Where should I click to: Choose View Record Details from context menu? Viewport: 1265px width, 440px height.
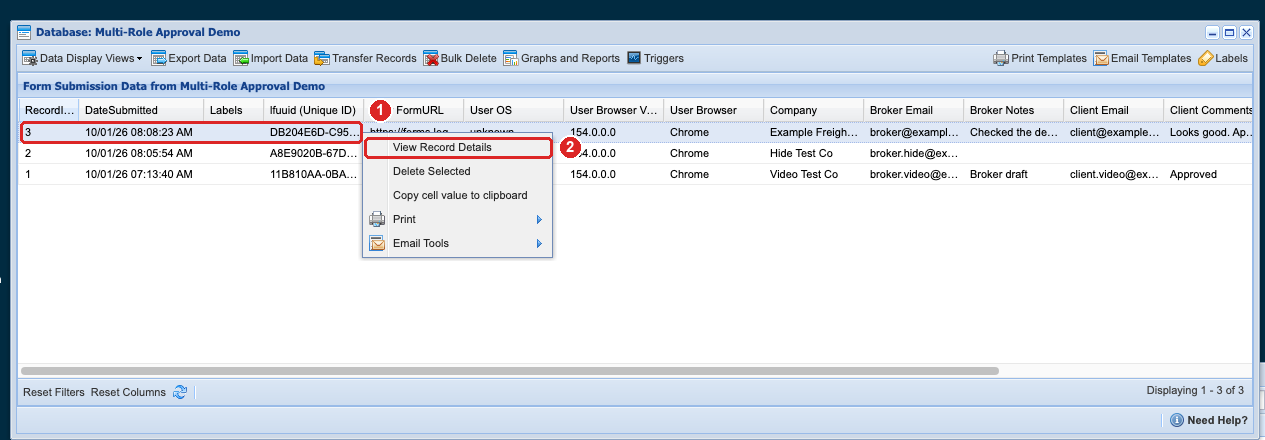coord(457,147)
